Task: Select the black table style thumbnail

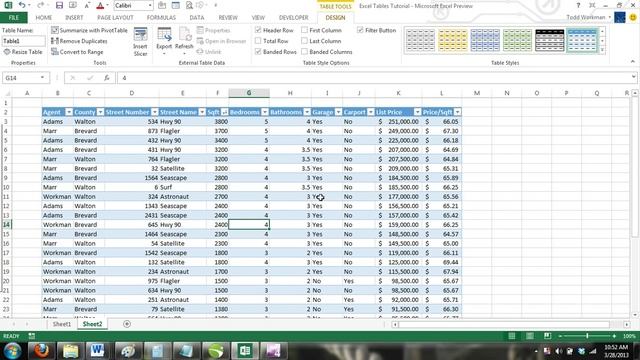Action: point(549,40)
